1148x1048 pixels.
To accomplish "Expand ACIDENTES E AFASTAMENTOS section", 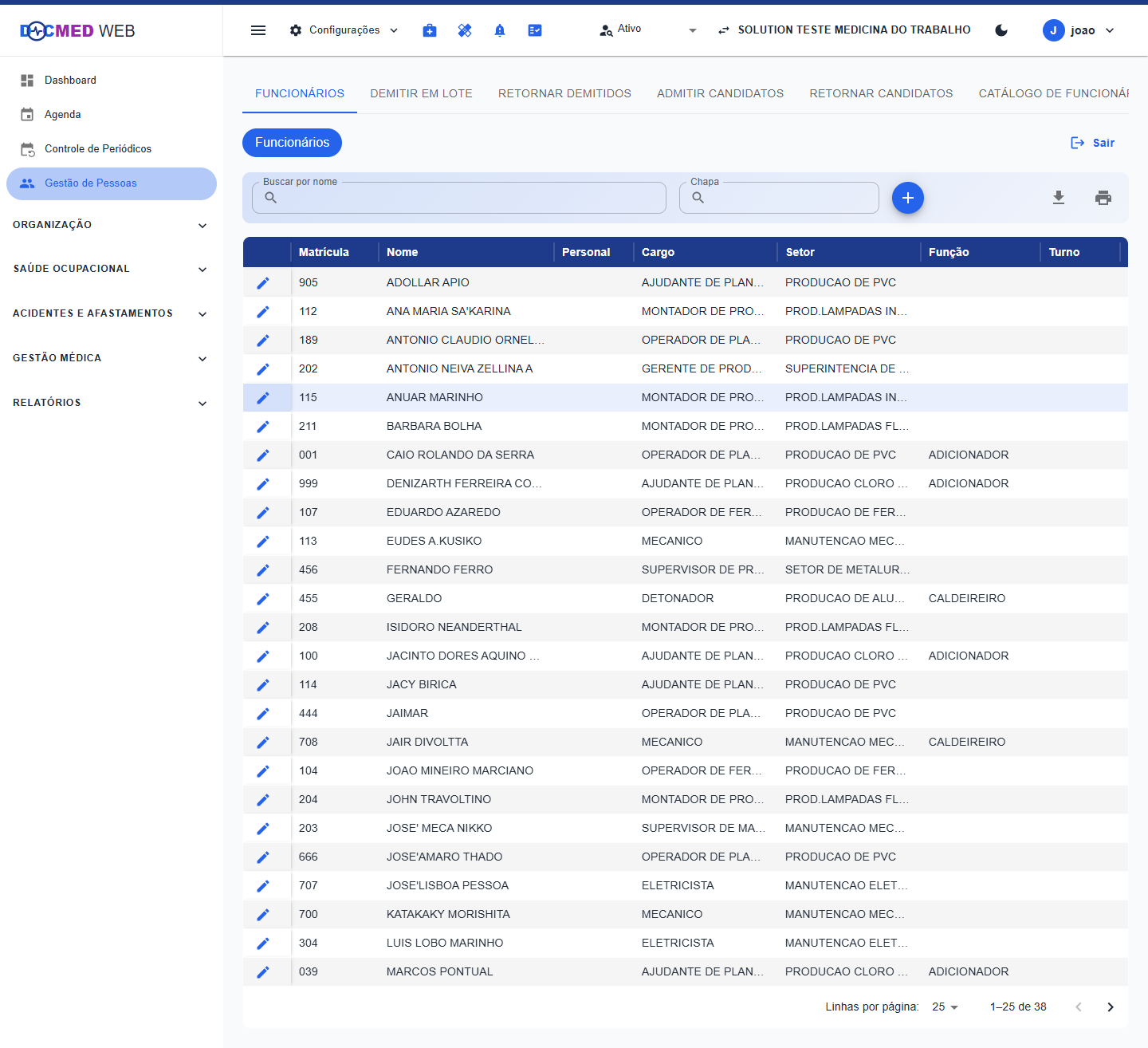I will [x=111, y=313].
